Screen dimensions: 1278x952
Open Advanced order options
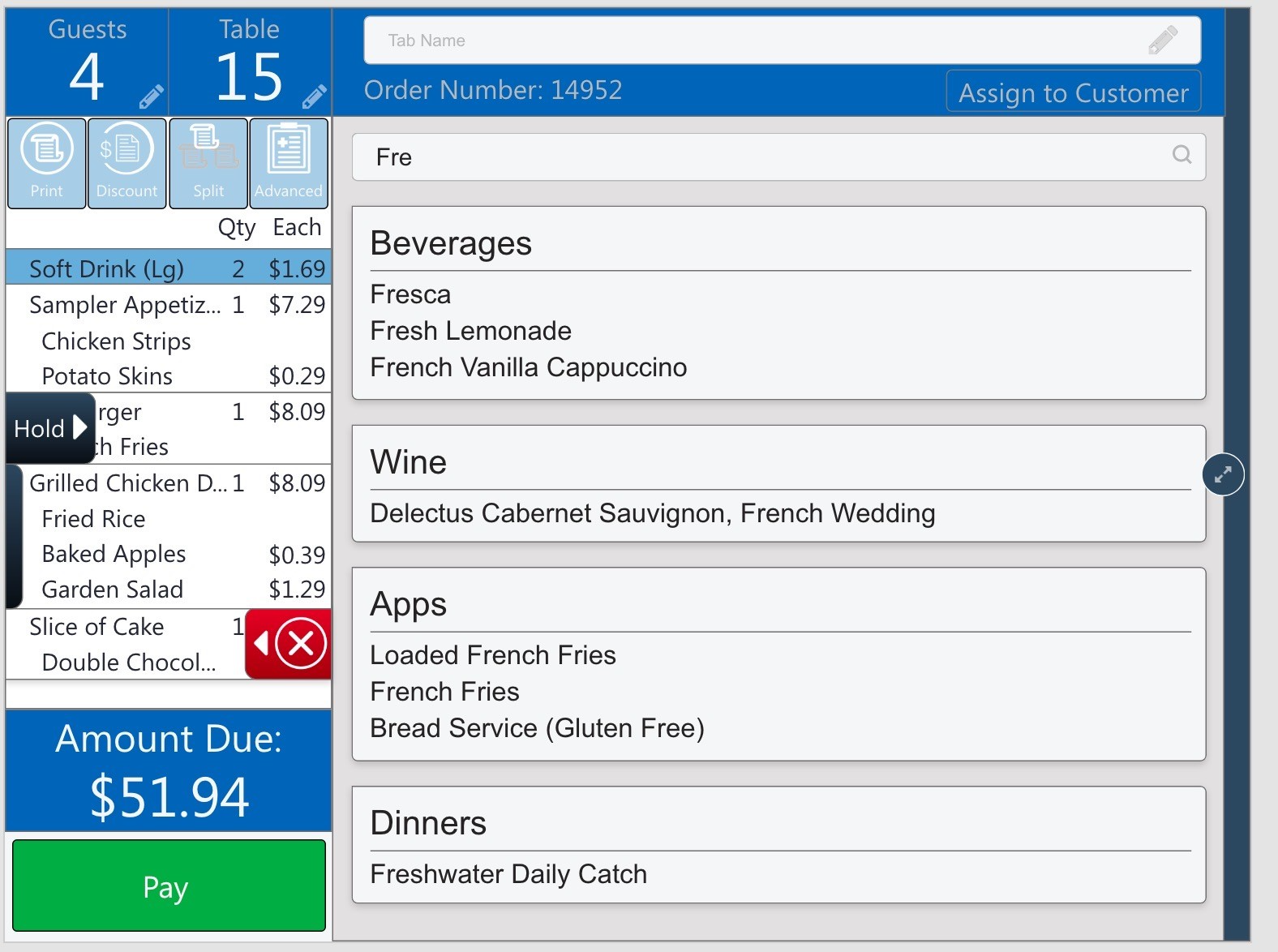(x=289, y=163)
